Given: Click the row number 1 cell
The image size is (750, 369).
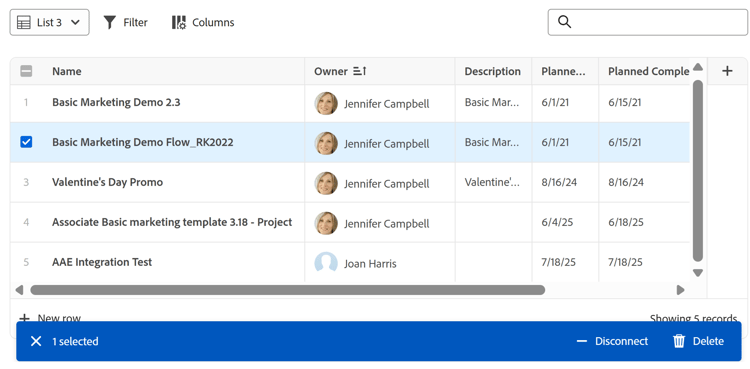Looking at the screenshot, I should pyautogui.click(x=26, y=102).
